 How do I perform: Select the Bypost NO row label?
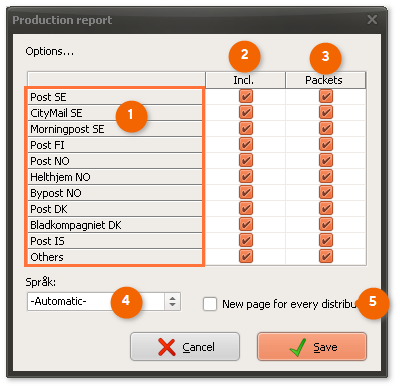click(115, 193)
